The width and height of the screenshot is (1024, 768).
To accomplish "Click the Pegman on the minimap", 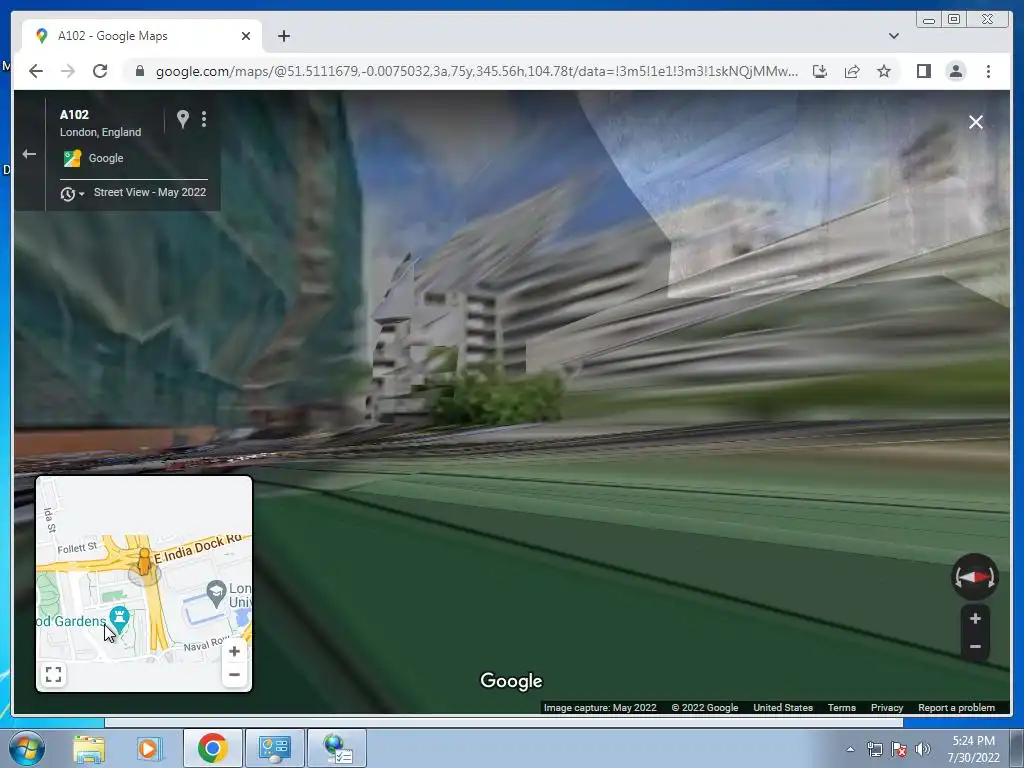I will click(x=144, y=563).
